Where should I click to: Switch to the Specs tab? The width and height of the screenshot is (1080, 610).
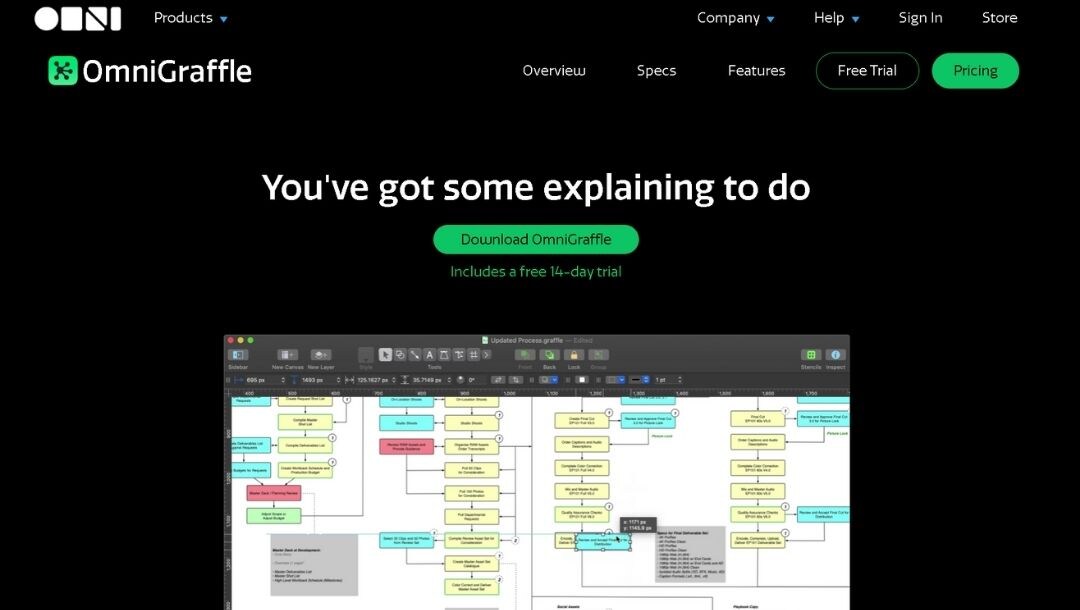click(656, 70)
